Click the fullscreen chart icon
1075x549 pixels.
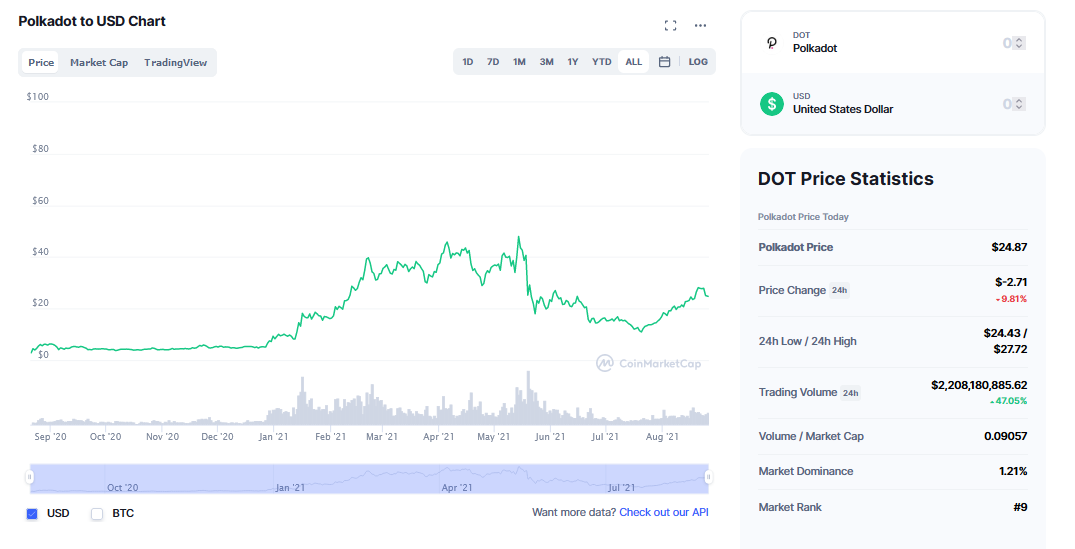click(x=671, y=26)
